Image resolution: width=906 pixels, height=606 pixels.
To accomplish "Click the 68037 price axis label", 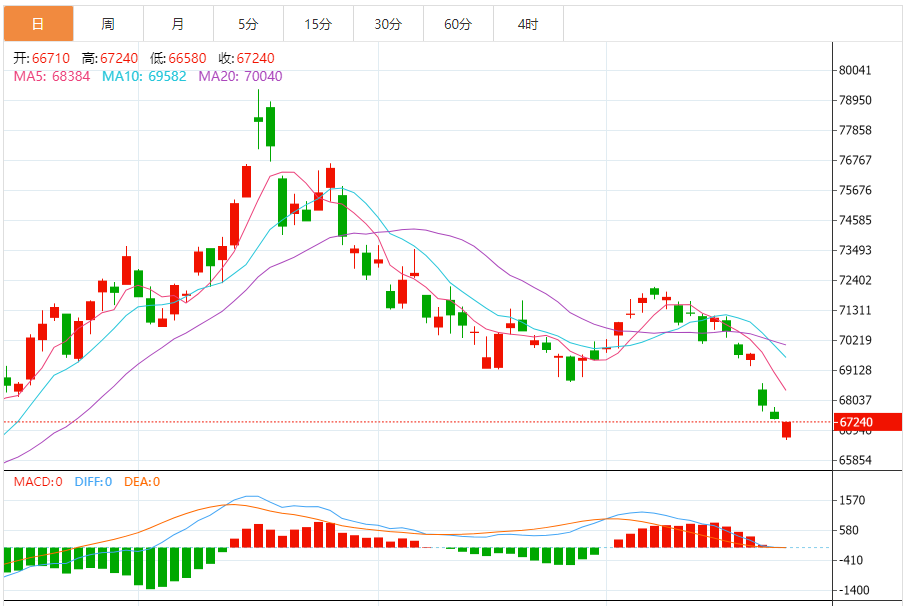I will tap(855, 401).
